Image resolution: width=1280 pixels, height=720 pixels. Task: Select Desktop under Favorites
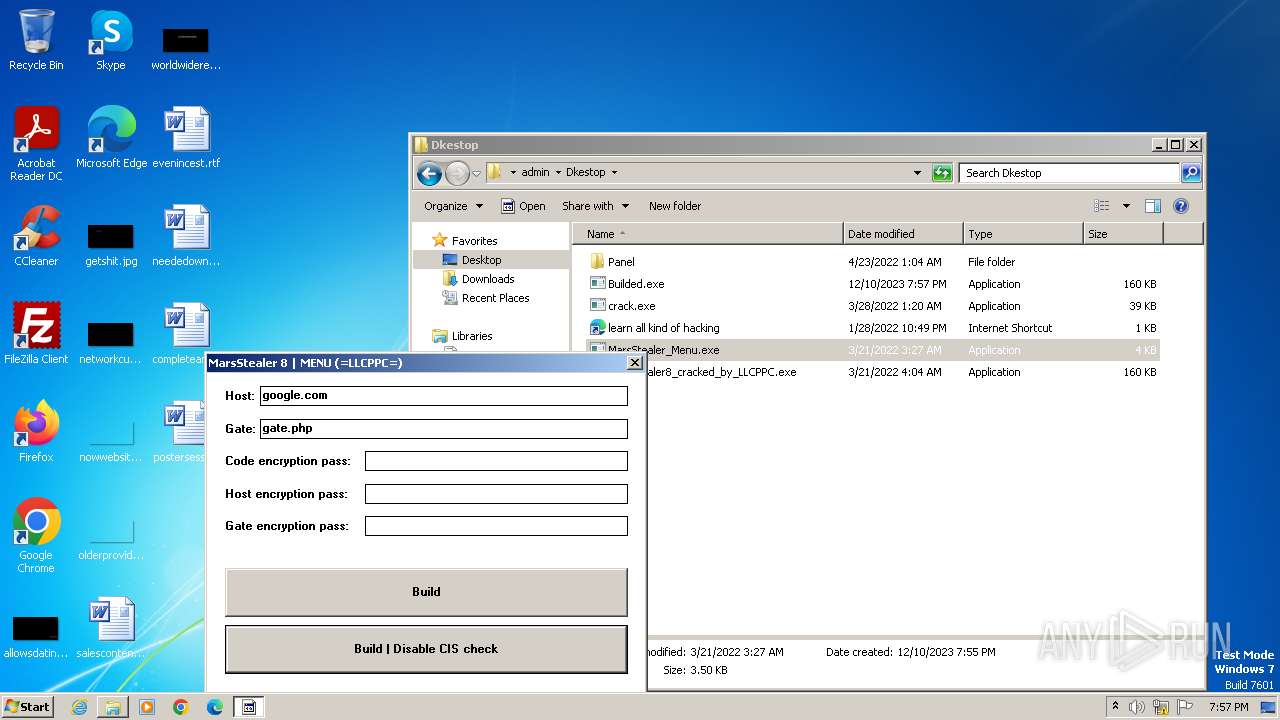click(481, 260)
